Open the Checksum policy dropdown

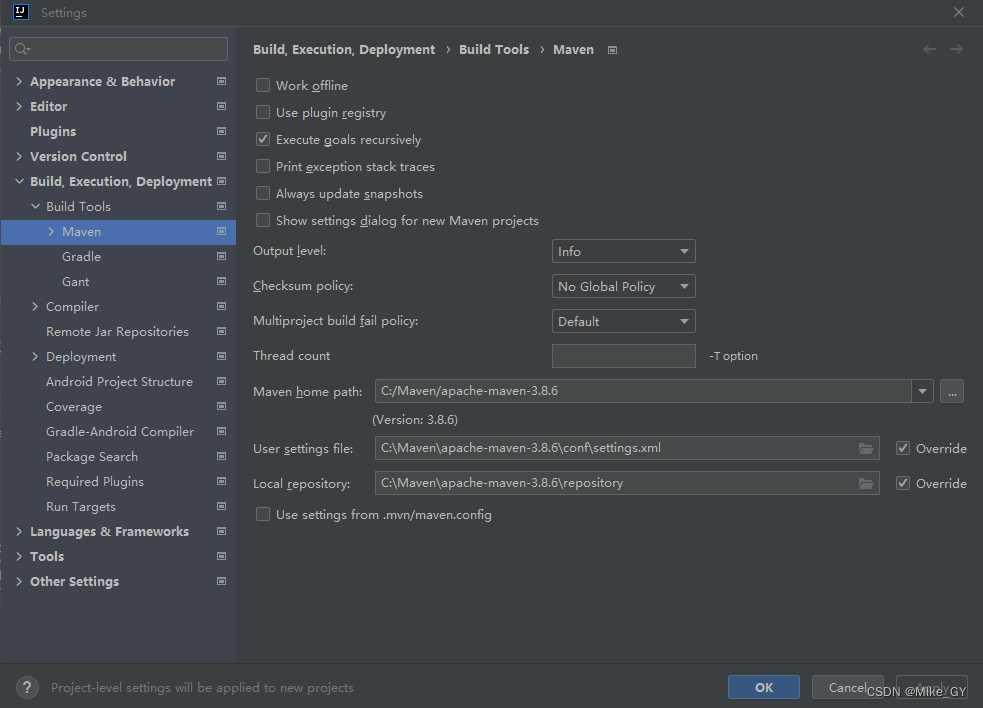[x=623, y=287]
